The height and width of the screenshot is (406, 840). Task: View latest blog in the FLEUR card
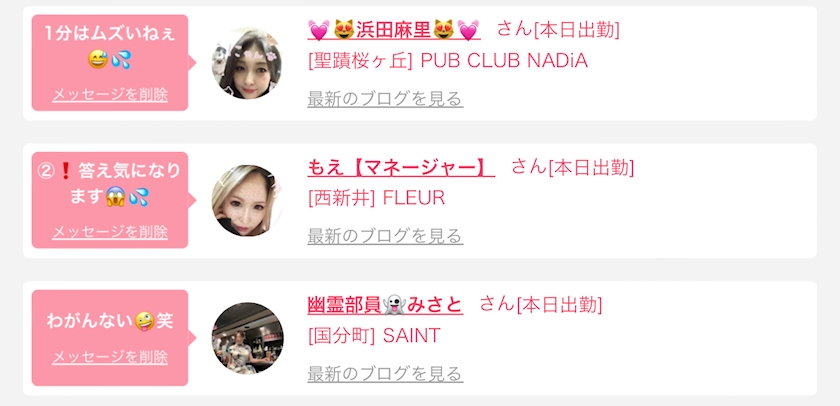point(385,236)
